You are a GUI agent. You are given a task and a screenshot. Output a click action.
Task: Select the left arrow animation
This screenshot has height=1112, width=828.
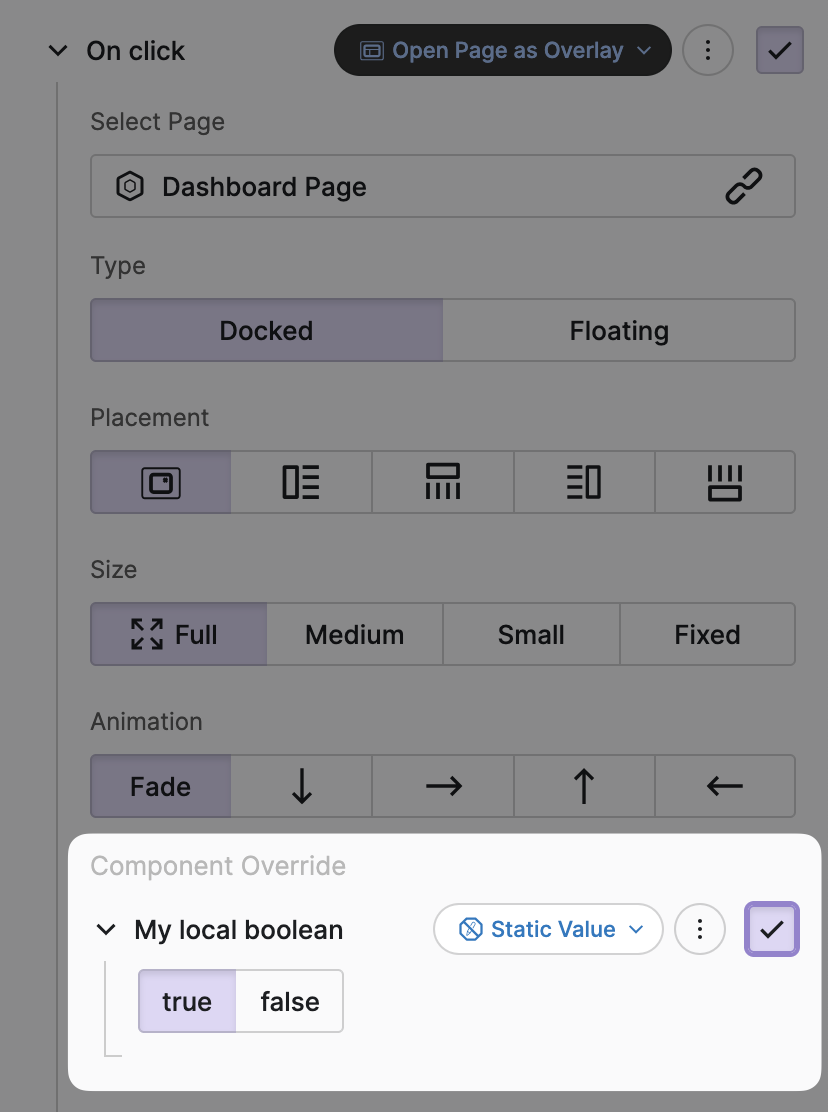[x=725, y=787]
